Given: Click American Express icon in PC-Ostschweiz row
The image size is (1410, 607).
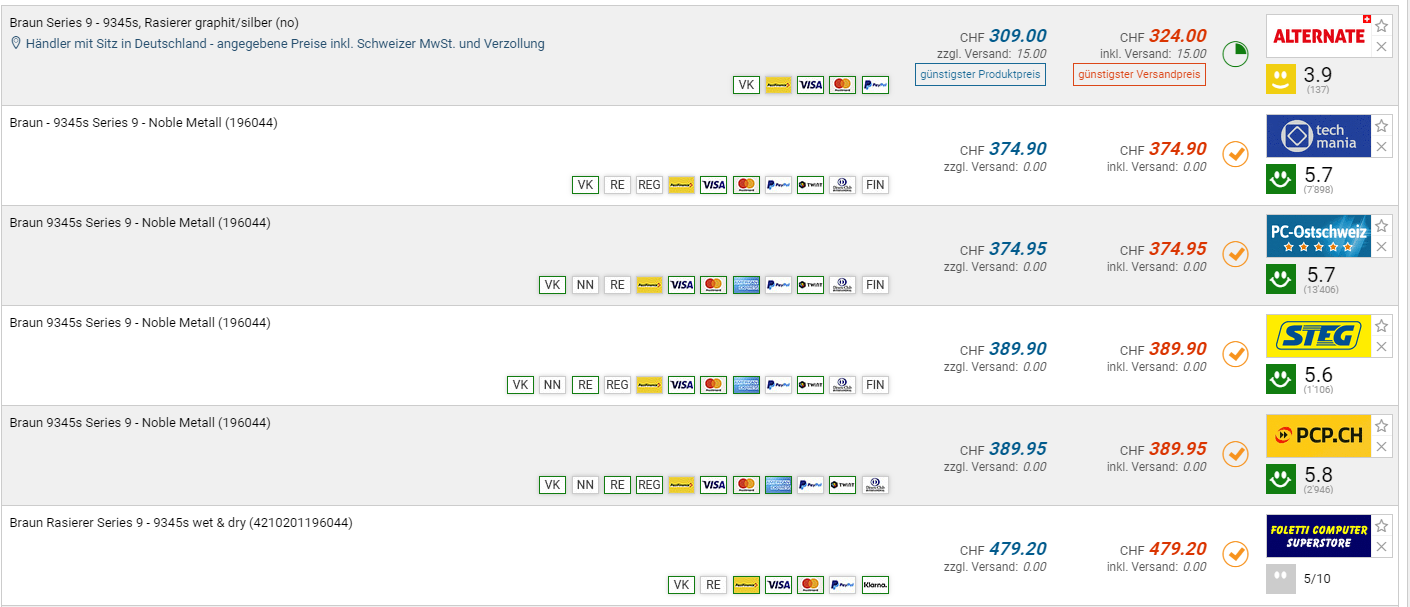Looking at the screenshot, I should point(746,285).
